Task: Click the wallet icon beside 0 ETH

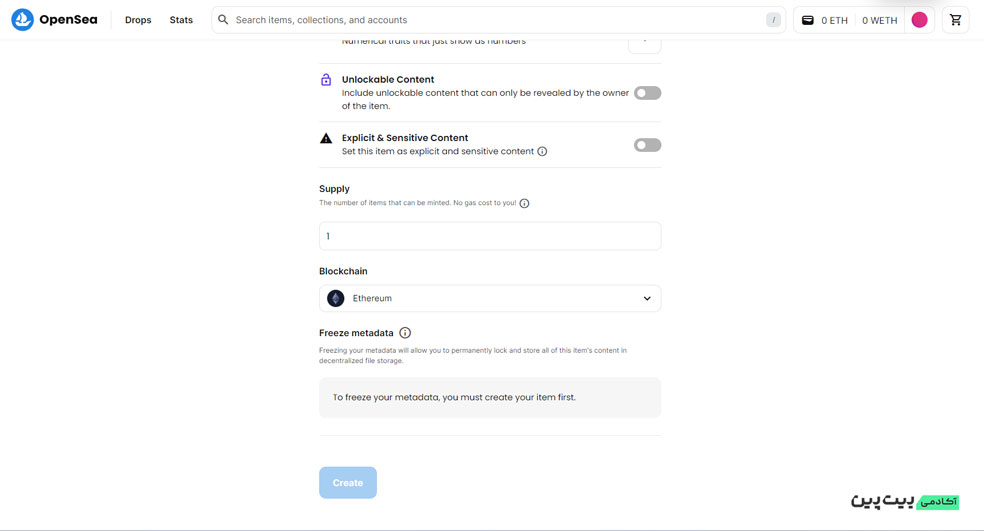Action: [808, 20]
